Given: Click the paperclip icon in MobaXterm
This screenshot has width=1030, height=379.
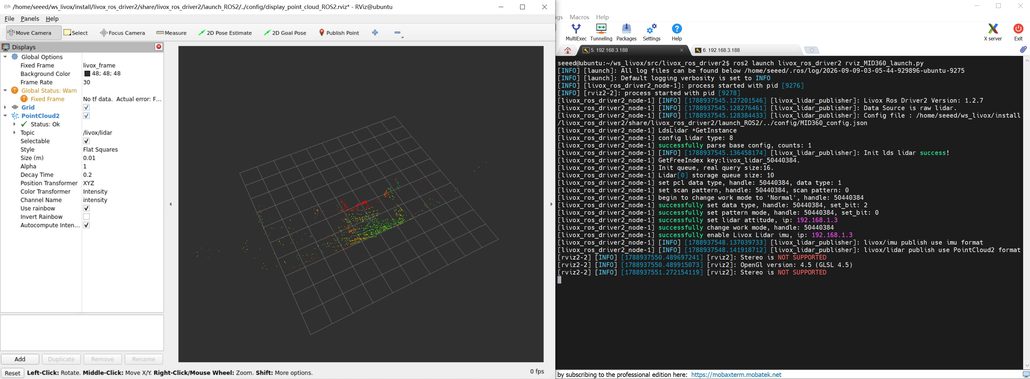Looking at the screenshot, I should click(x=1022, y=49).
